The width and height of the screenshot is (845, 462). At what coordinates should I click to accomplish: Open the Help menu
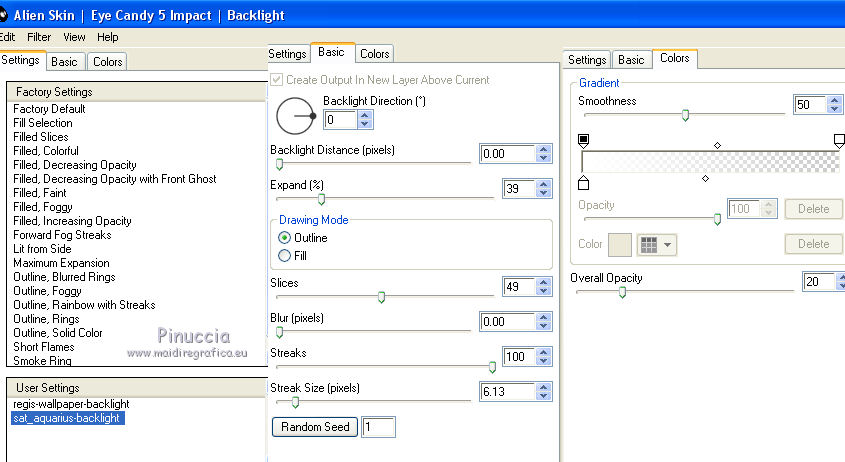108,37
